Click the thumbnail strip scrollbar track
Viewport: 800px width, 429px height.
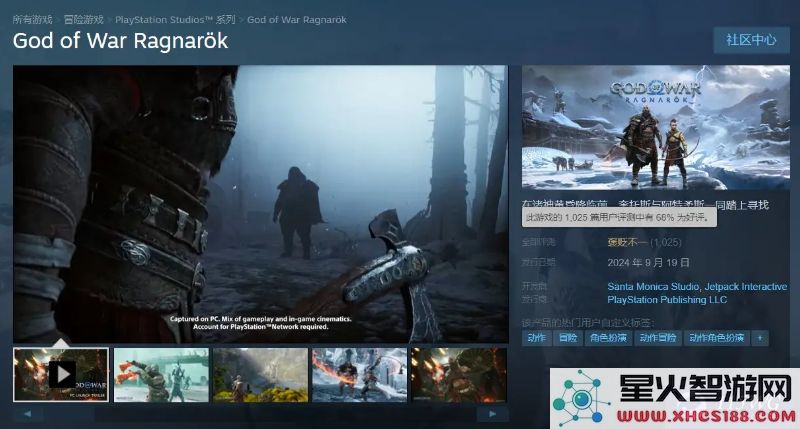coord(260,414)
